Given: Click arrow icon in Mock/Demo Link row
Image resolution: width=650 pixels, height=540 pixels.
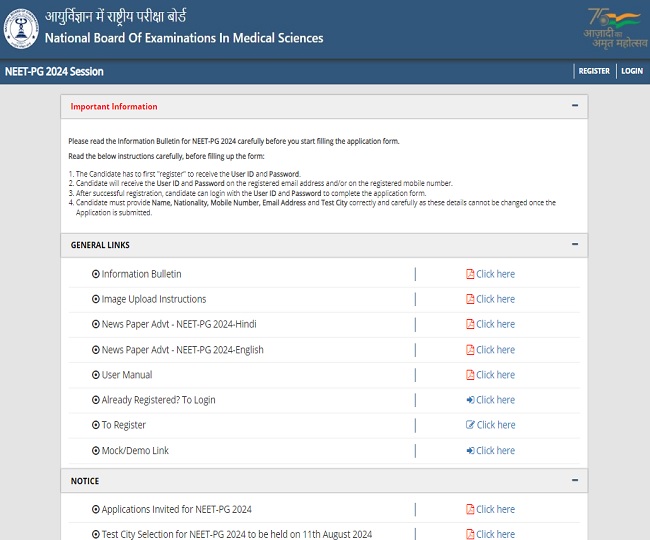Looking at the screenshot, I should [x=470, y=450].
